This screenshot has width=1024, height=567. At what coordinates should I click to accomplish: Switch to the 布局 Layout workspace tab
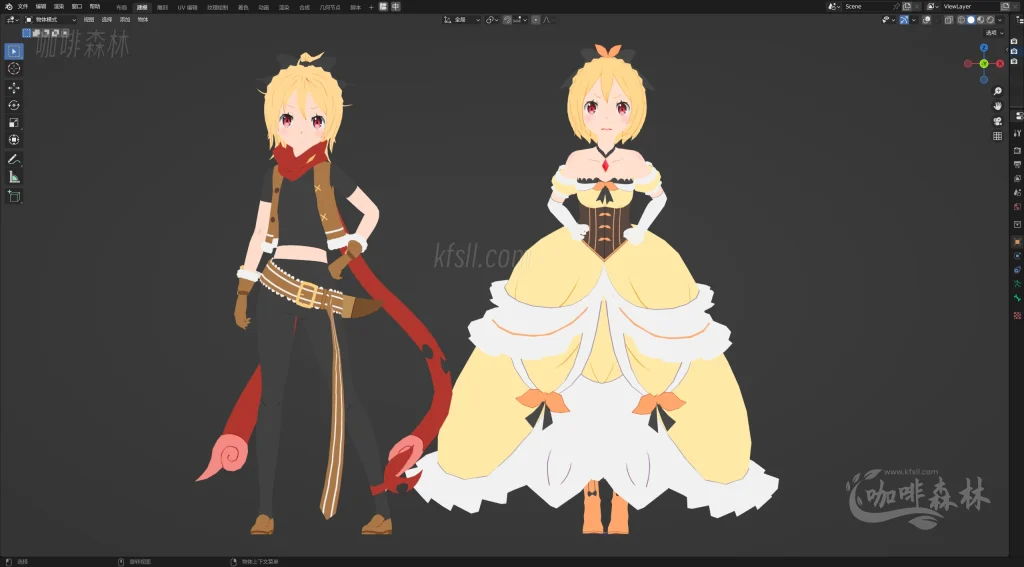pyautogui.click(x=121, y=7)
